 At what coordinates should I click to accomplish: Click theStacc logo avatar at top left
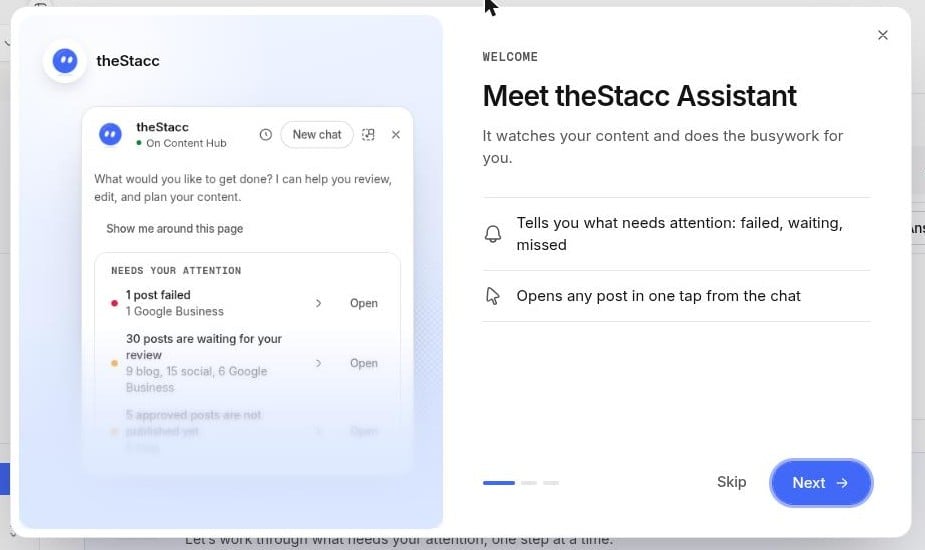(x=65, y=61)
